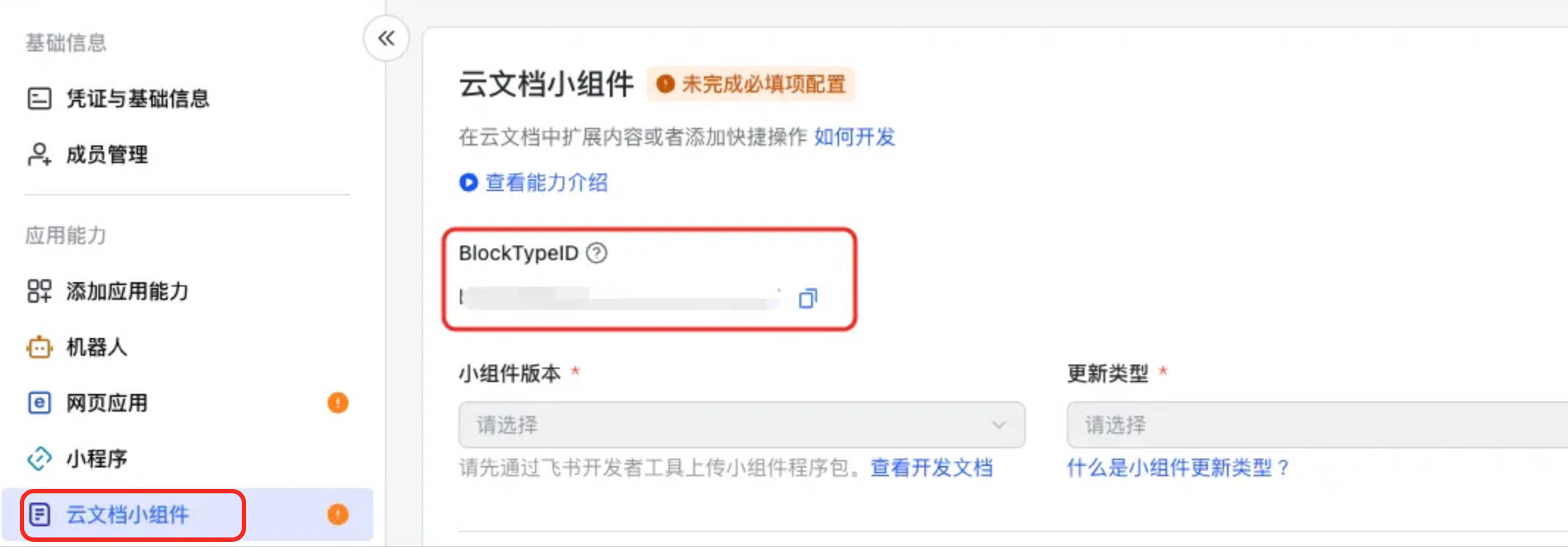Collapse the sidebar with double-chevron button

(x=386, y=38)
